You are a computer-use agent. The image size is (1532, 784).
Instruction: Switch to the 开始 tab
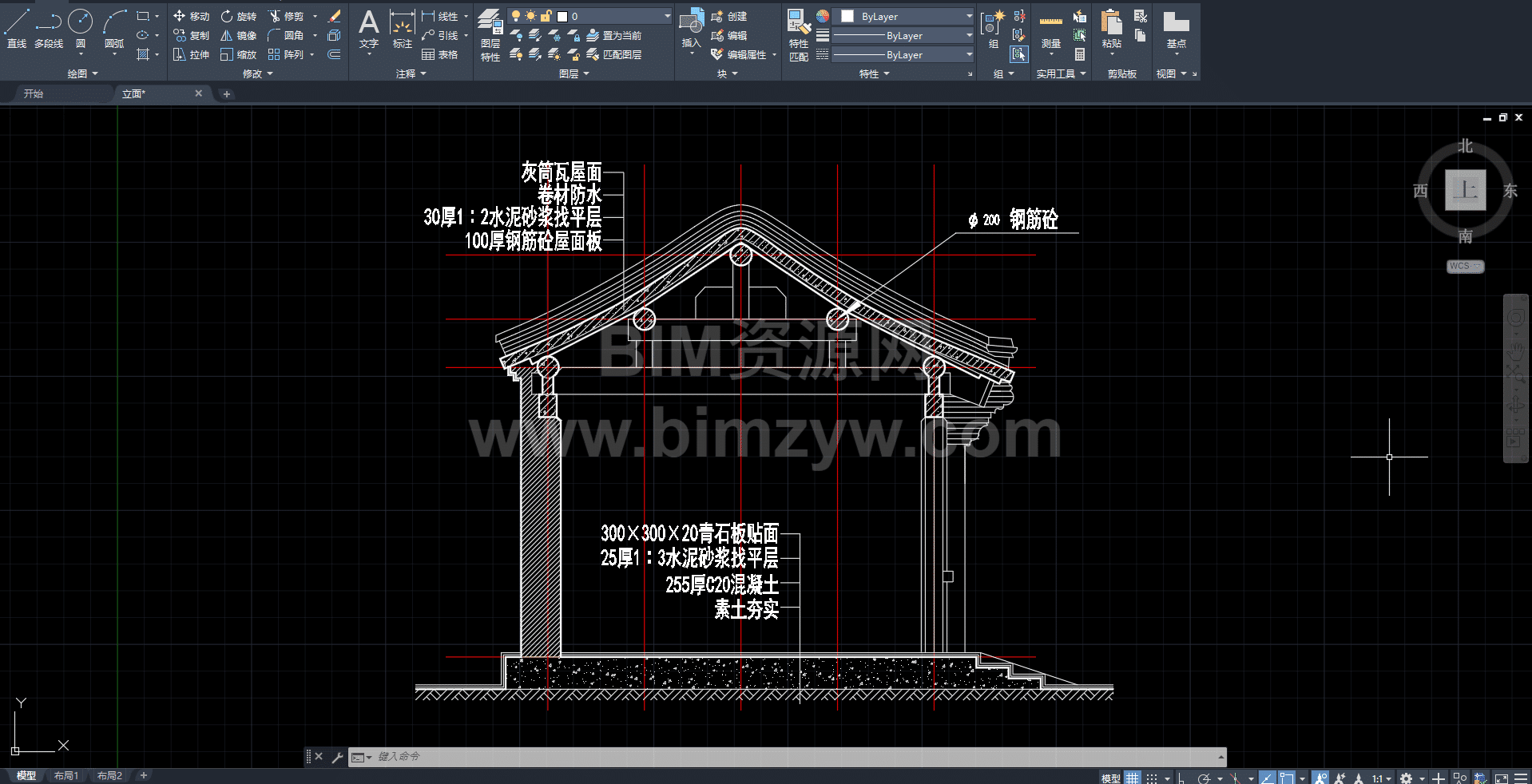(x=34, y=93)
